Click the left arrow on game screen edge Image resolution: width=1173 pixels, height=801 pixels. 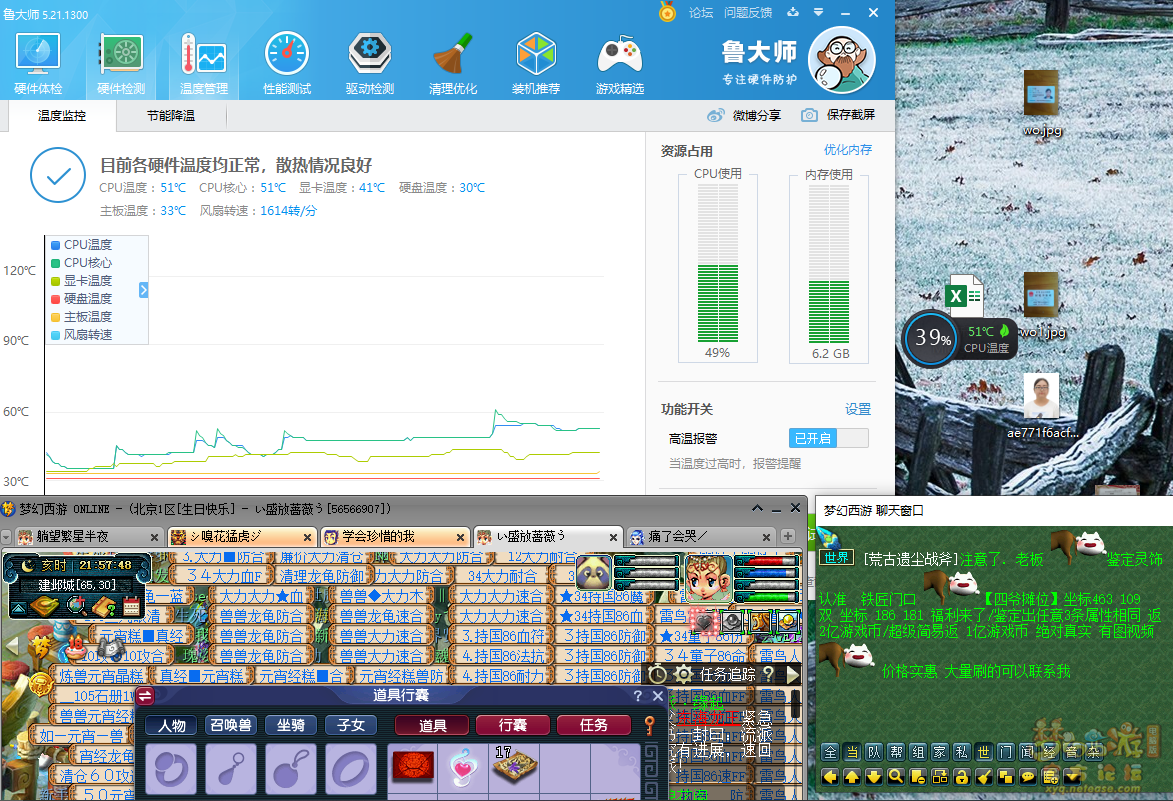11,645
